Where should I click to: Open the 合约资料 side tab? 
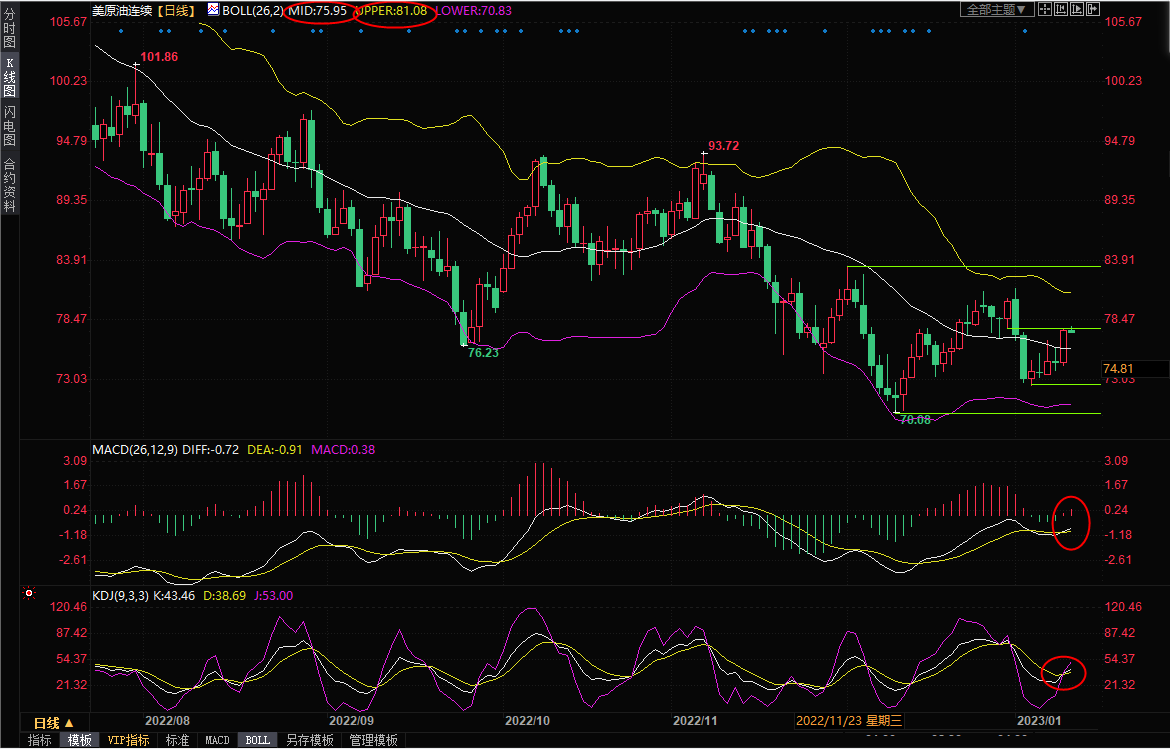coord(9,184)
